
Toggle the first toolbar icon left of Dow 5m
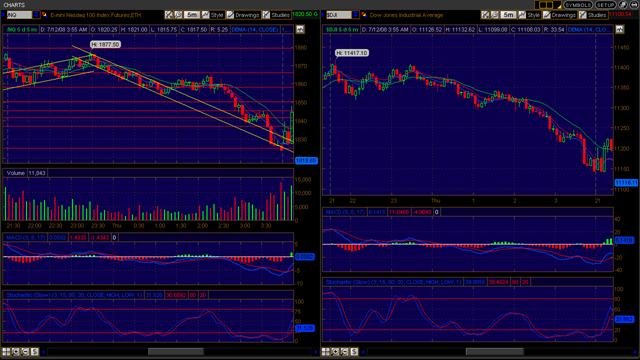[x=485, y=15]
